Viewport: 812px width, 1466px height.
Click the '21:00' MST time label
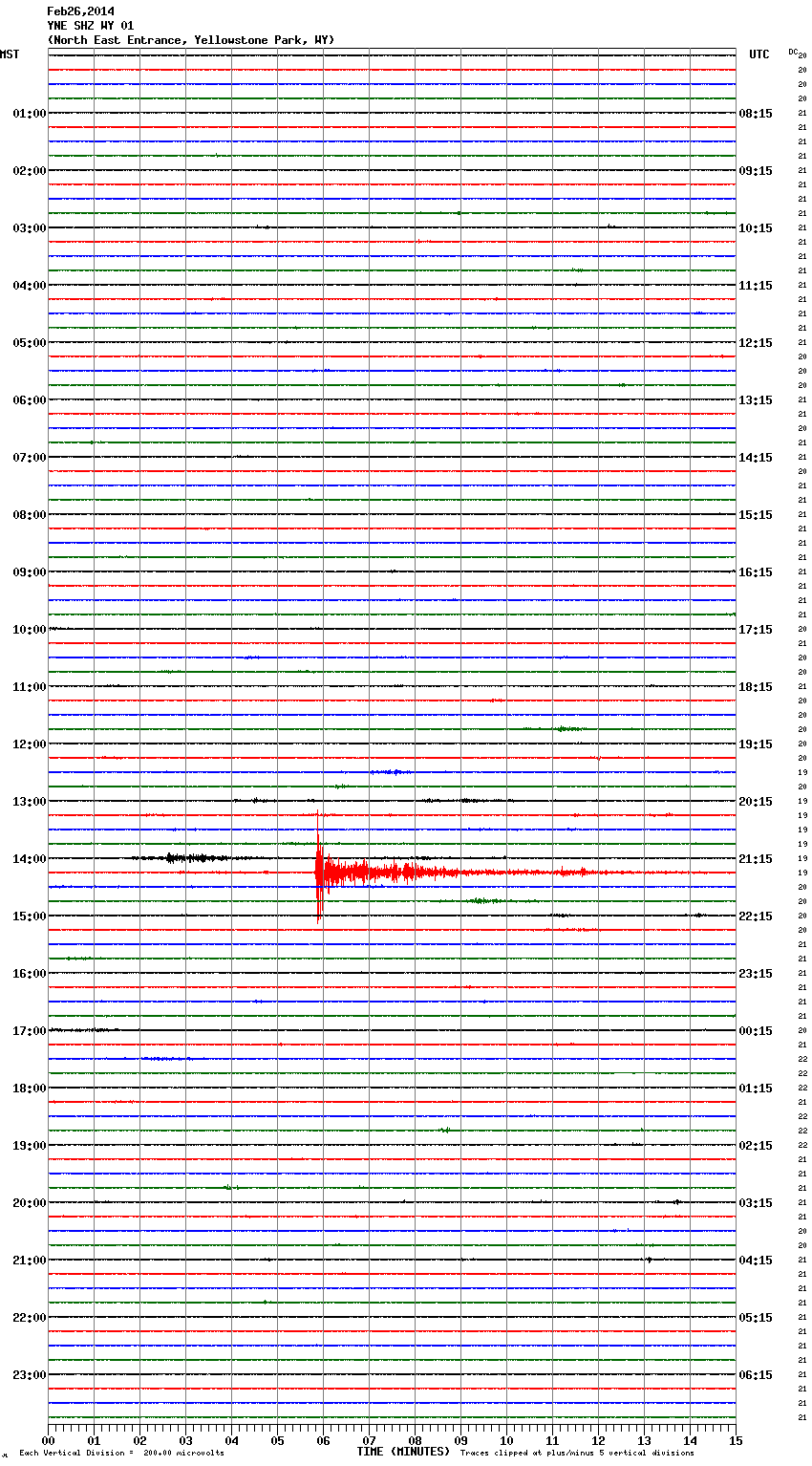tap(29, 1261)
